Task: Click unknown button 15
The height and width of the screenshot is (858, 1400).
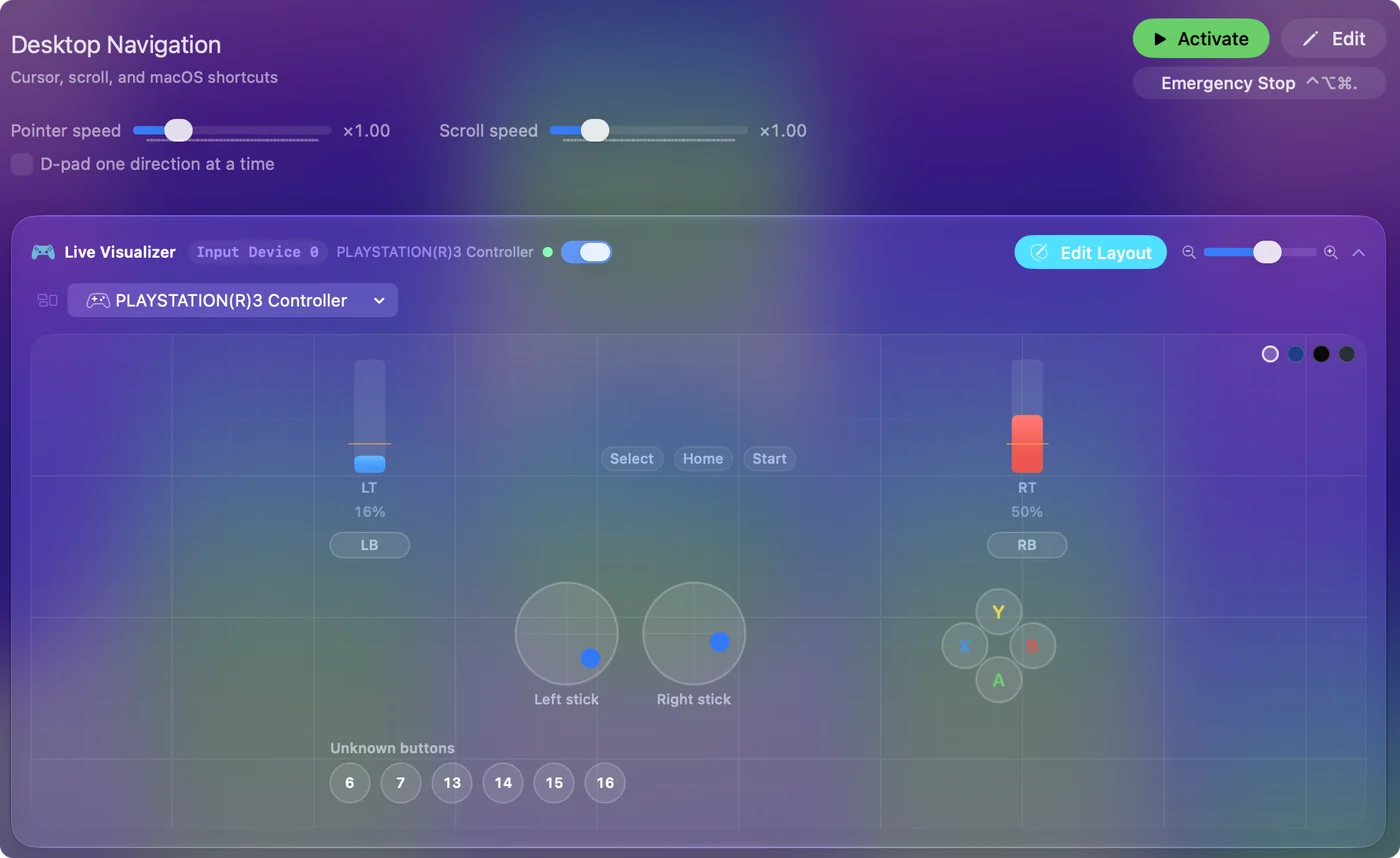Action: point(554,783)
